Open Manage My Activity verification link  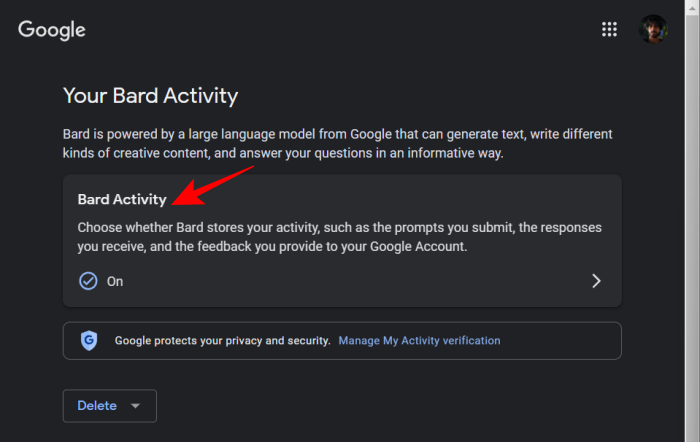(x=419, y=341)
